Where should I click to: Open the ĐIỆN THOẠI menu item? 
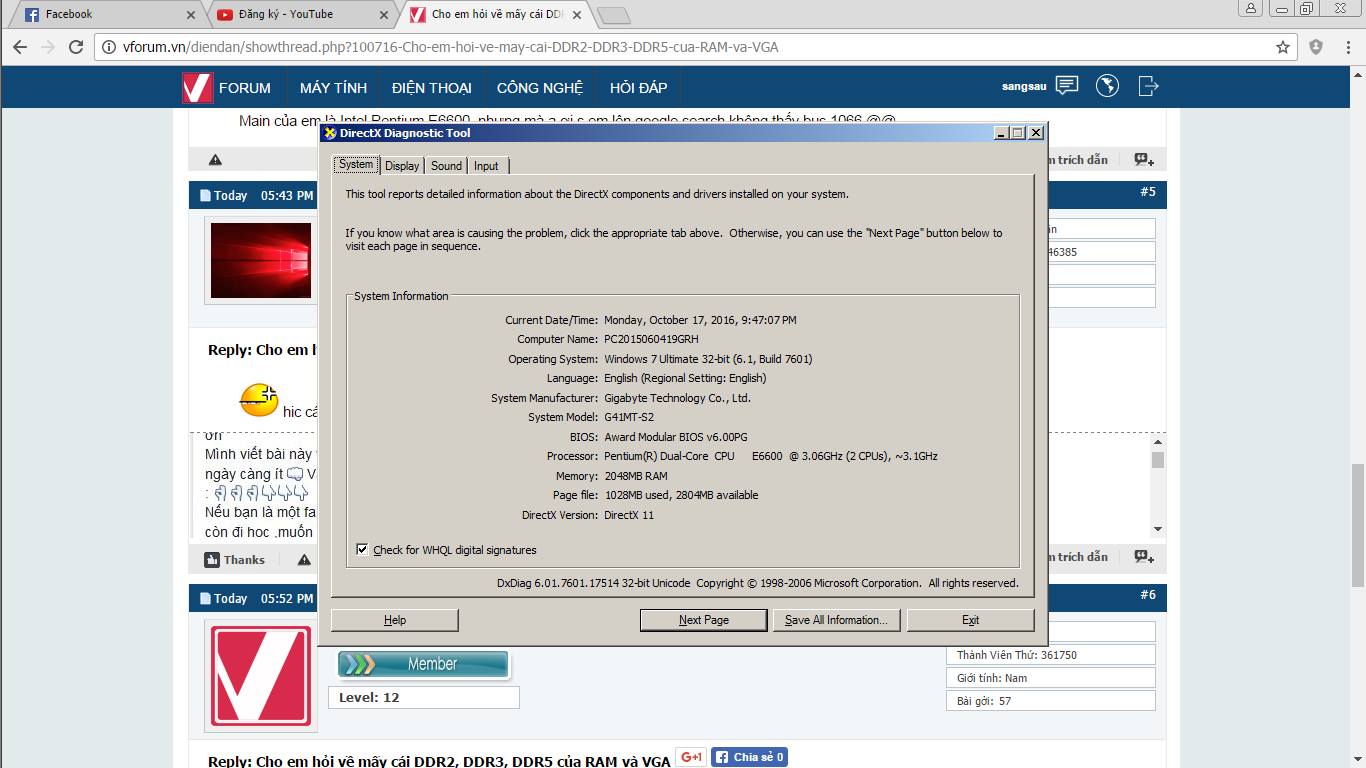coord(431,88)
